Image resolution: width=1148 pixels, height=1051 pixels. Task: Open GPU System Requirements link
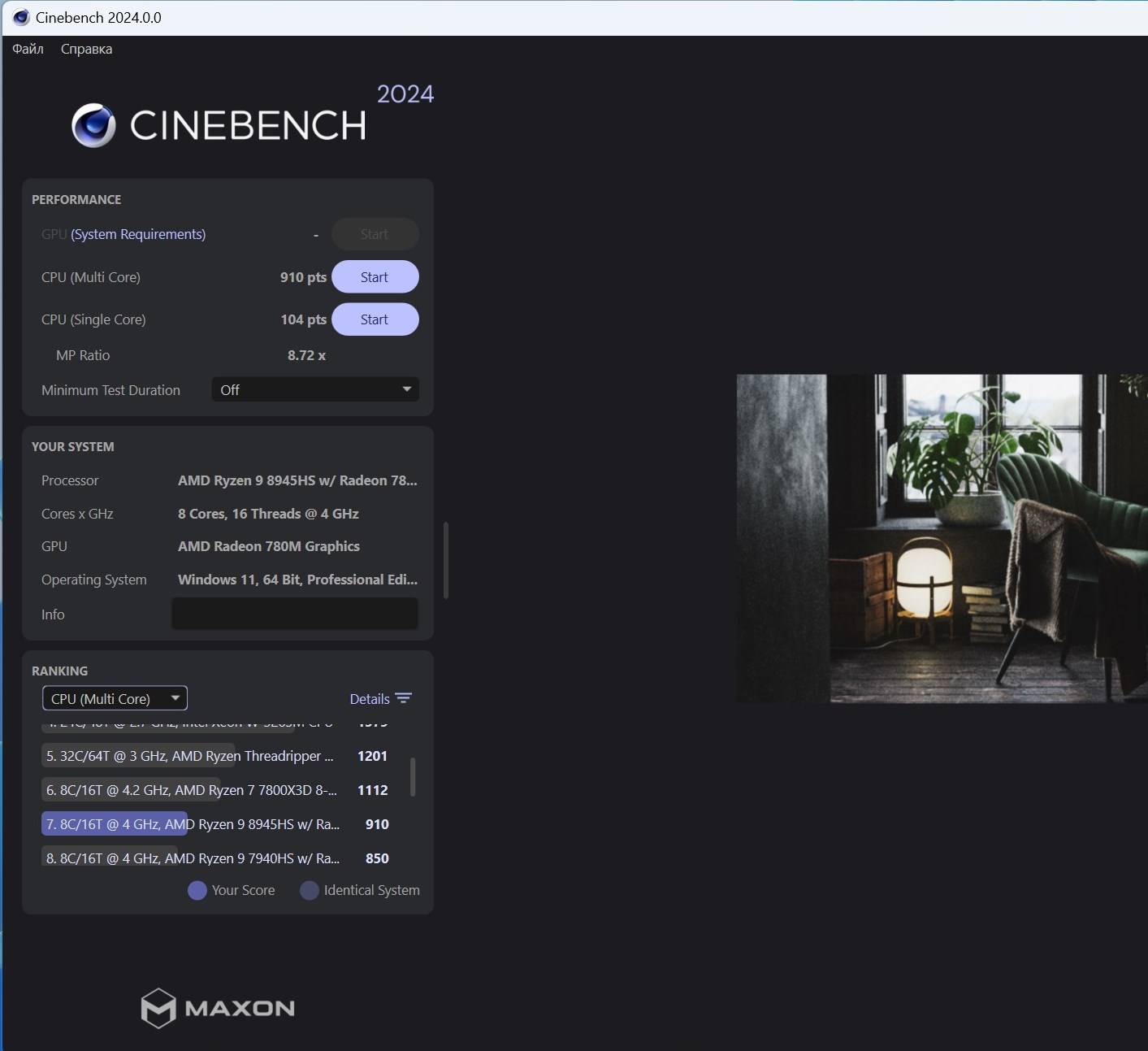click(138, 234)
